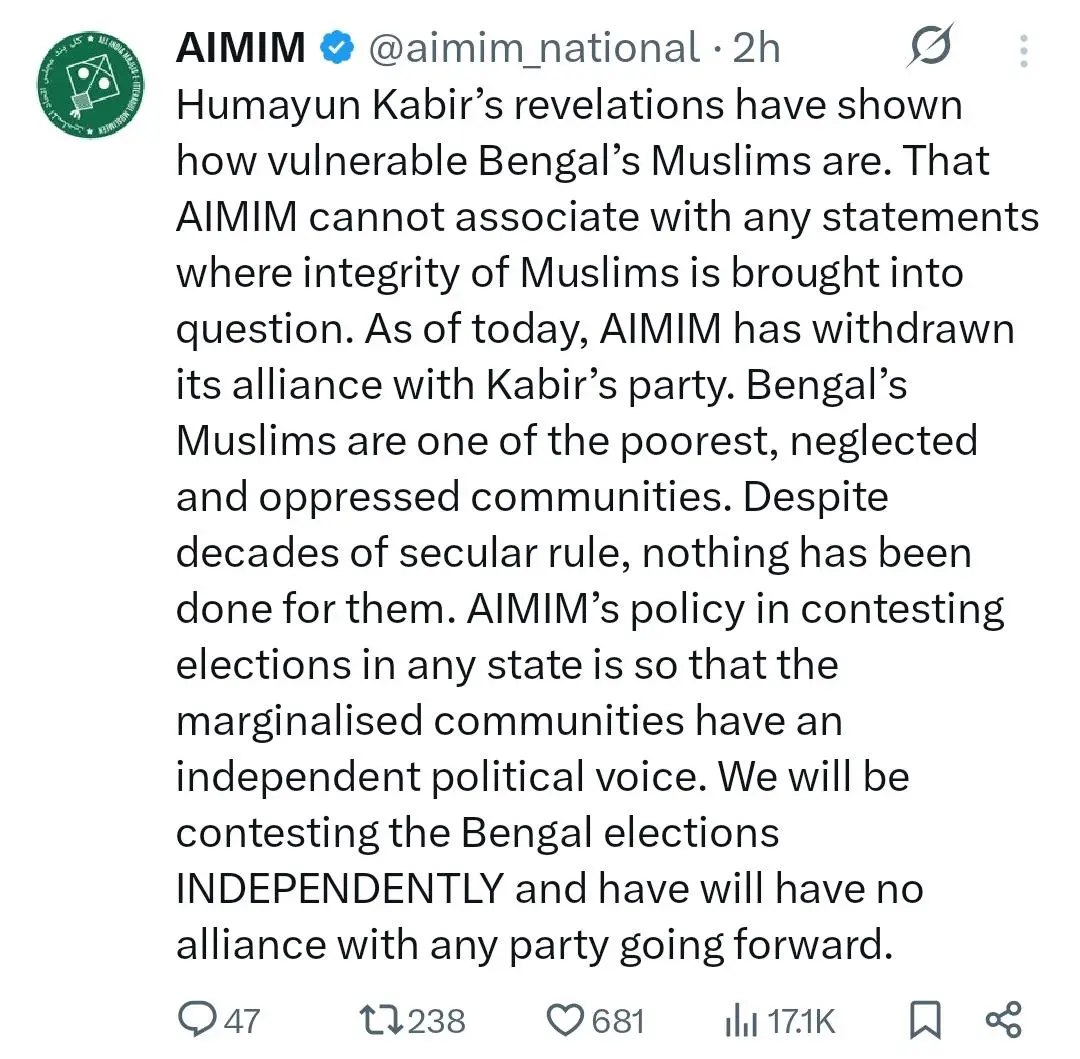Click the reply speech bubble icon

[196, 1020]
